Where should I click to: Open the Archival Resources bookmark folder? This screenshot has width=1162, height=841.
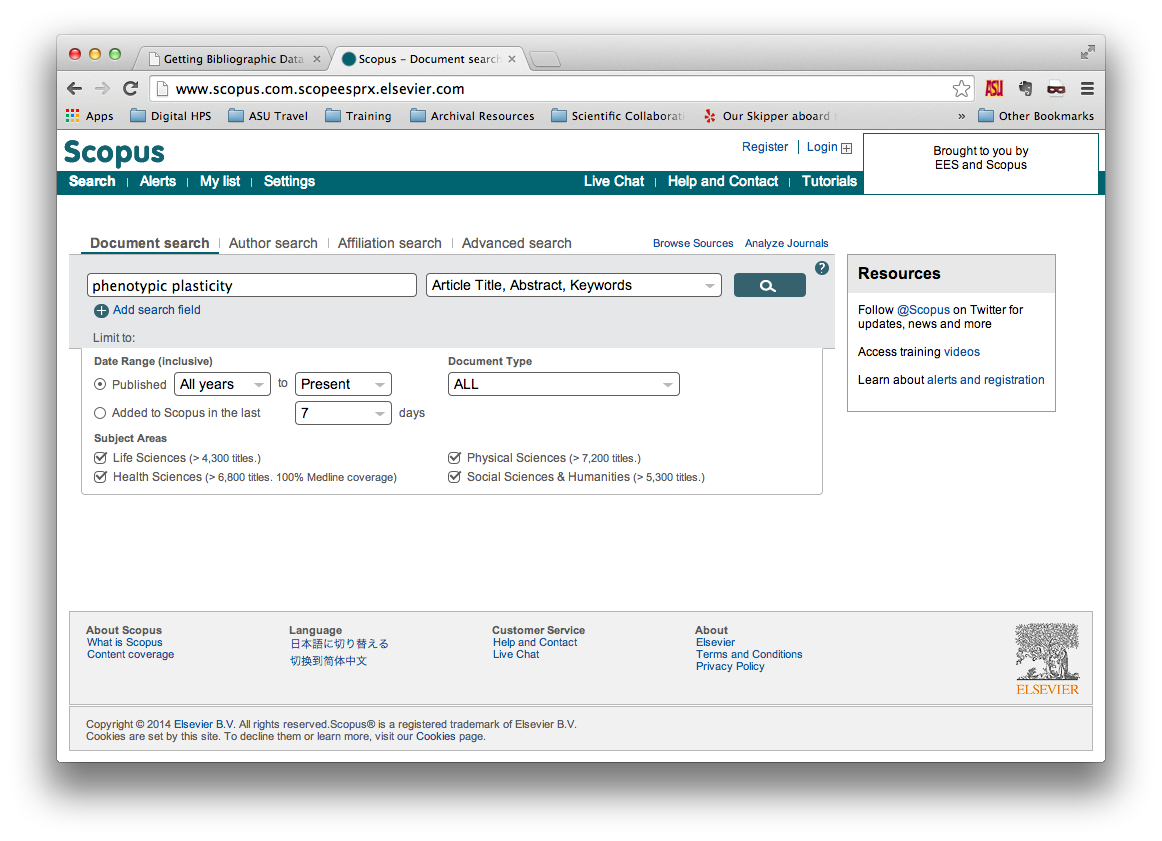(472, 116)
